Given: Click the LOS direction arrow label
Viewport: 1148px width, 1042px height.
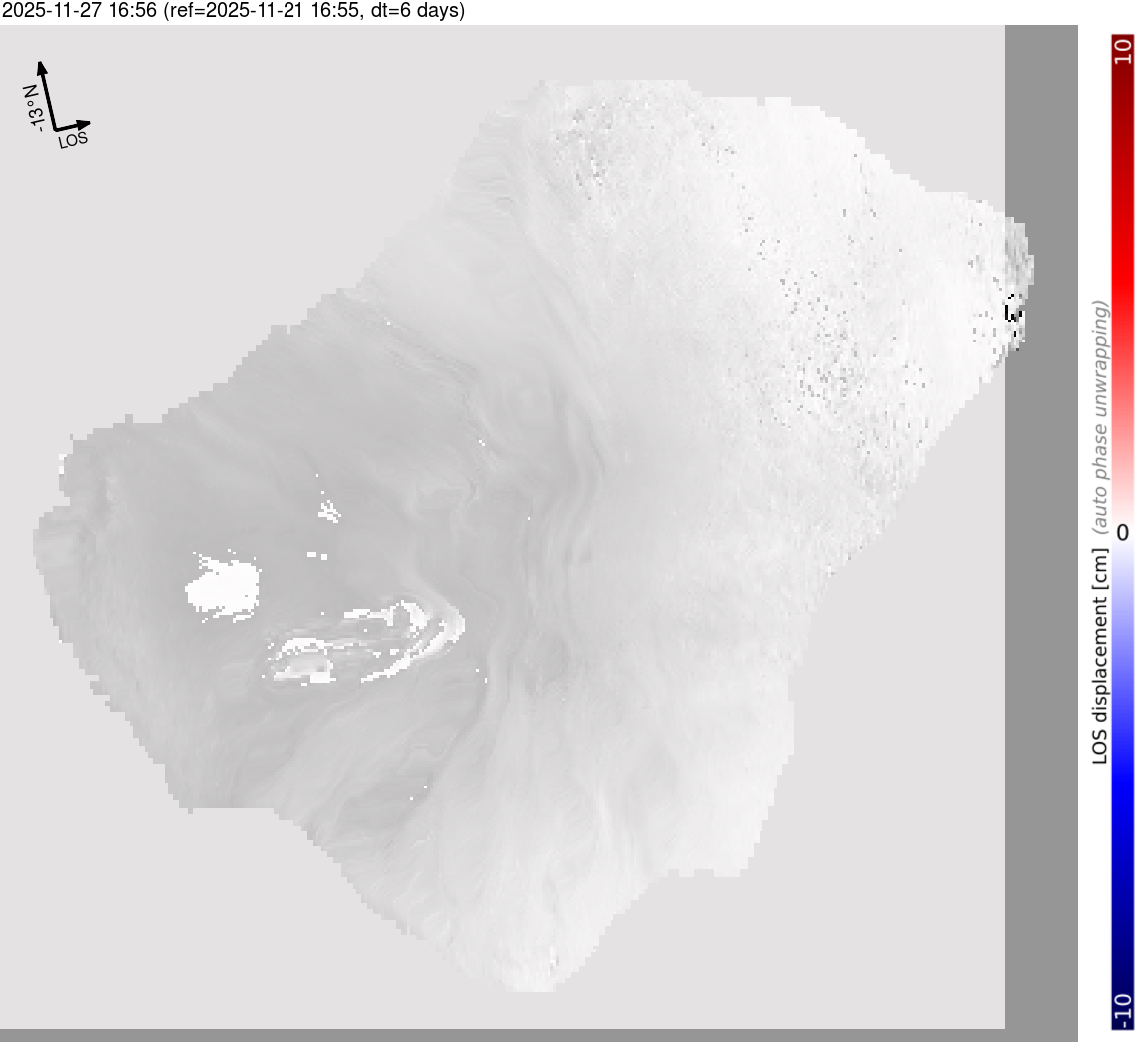Looking at the screenshot, I should (x=73, y=139).
